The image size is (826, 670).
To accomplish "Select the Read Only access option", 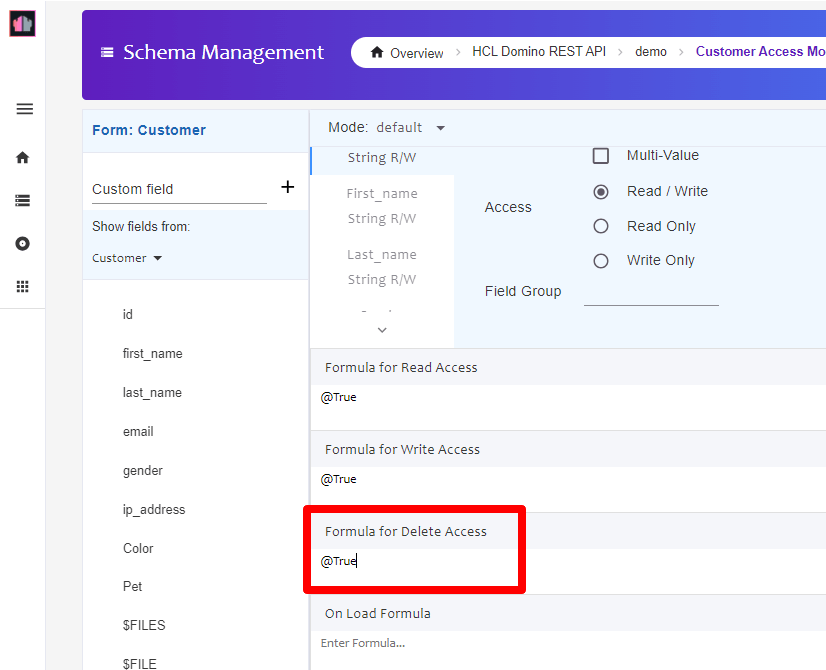I will [x=601, y=226].
